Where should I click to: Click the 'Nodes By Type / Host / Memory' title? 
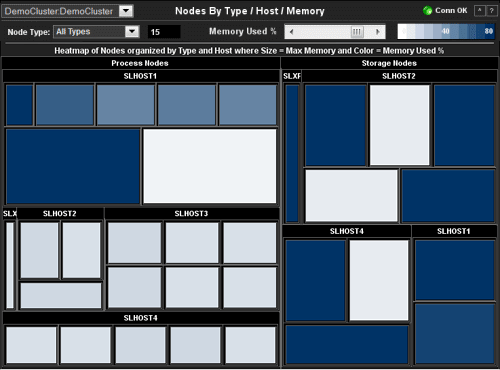point(250,11)
